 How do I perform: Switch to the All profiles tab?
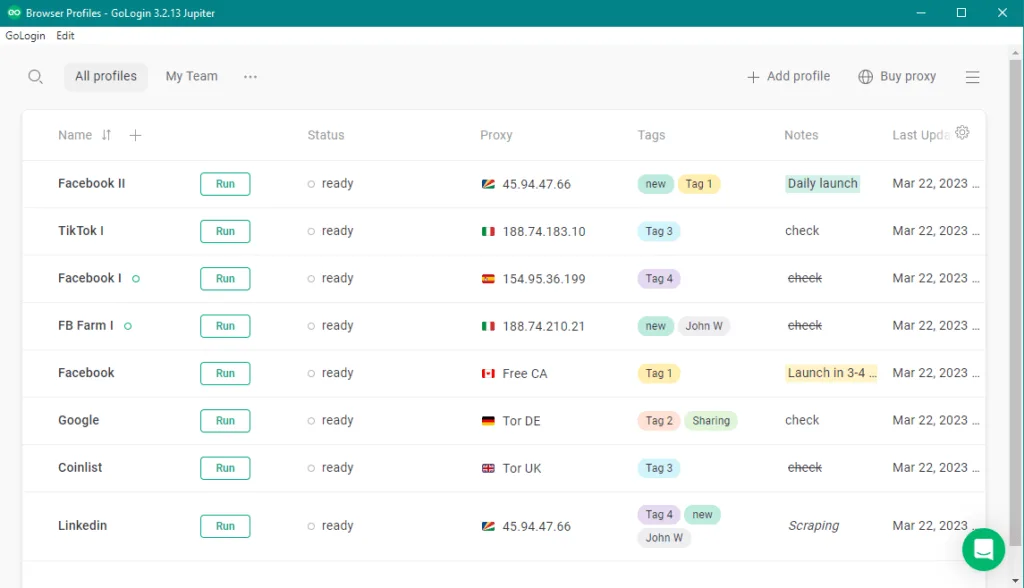106,76
